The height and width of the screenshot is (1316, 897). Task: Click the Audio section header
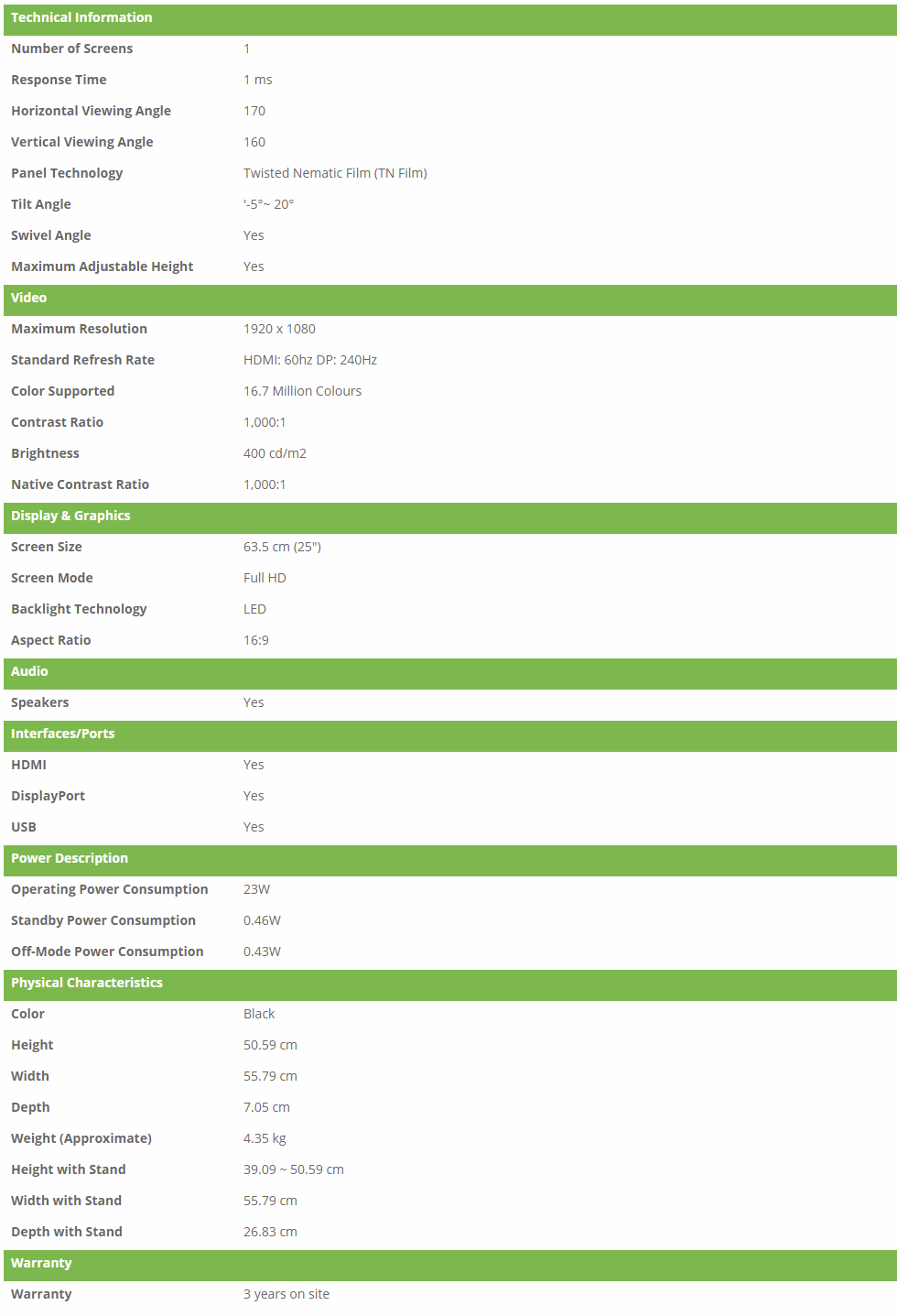tap(29, 671)
